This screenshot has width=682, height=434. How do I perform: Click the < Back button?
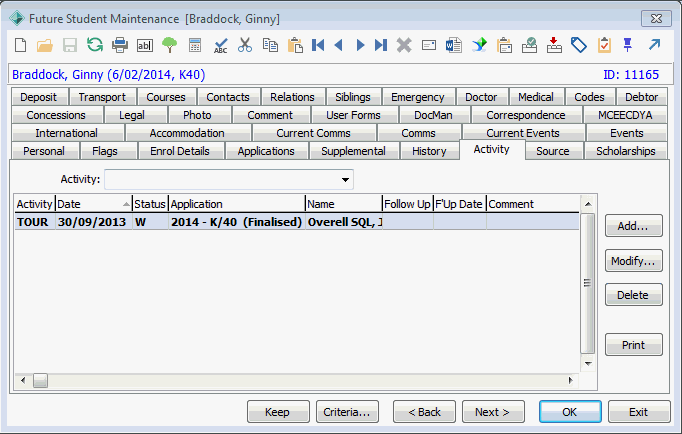coord(424,412)
